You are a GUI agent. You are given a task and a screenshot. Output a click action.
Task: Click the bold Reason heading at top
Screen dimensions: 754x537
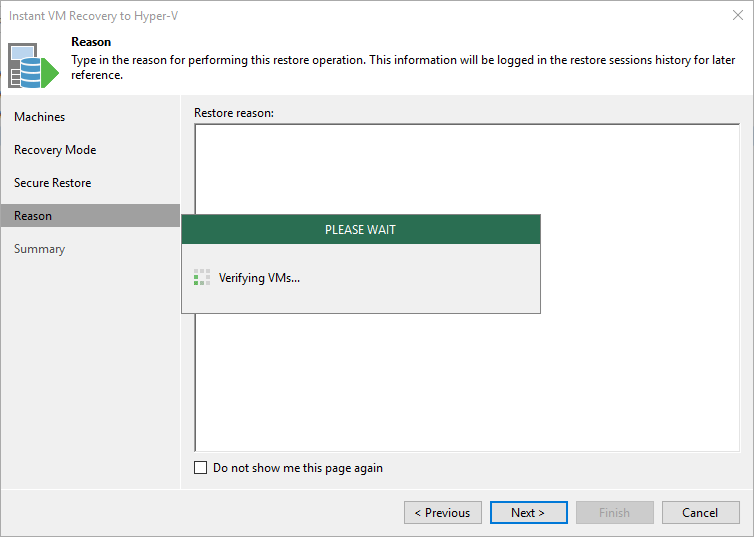click(91, 42)
